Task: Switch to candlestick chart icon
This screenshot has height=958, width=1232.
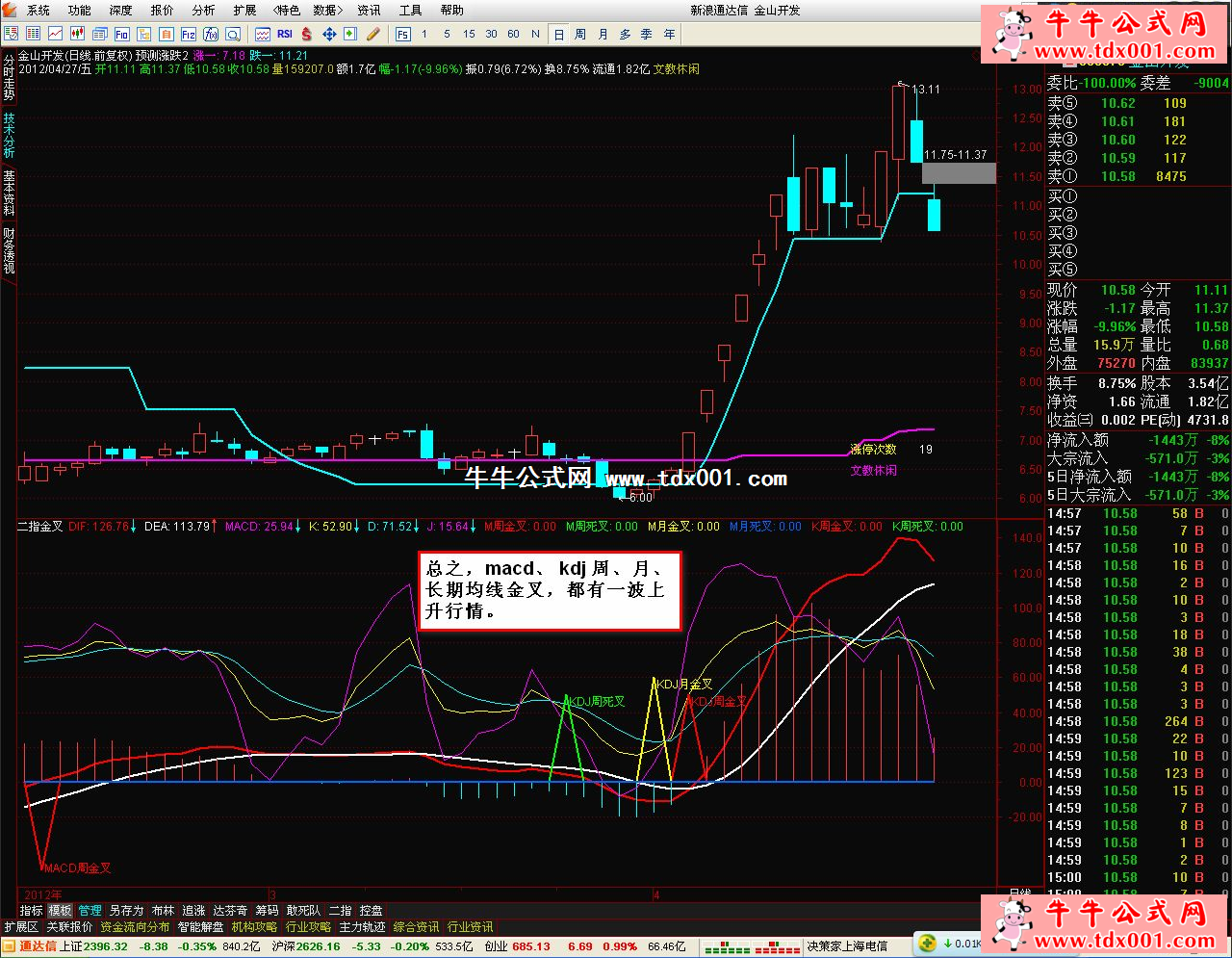Action: 78,34
